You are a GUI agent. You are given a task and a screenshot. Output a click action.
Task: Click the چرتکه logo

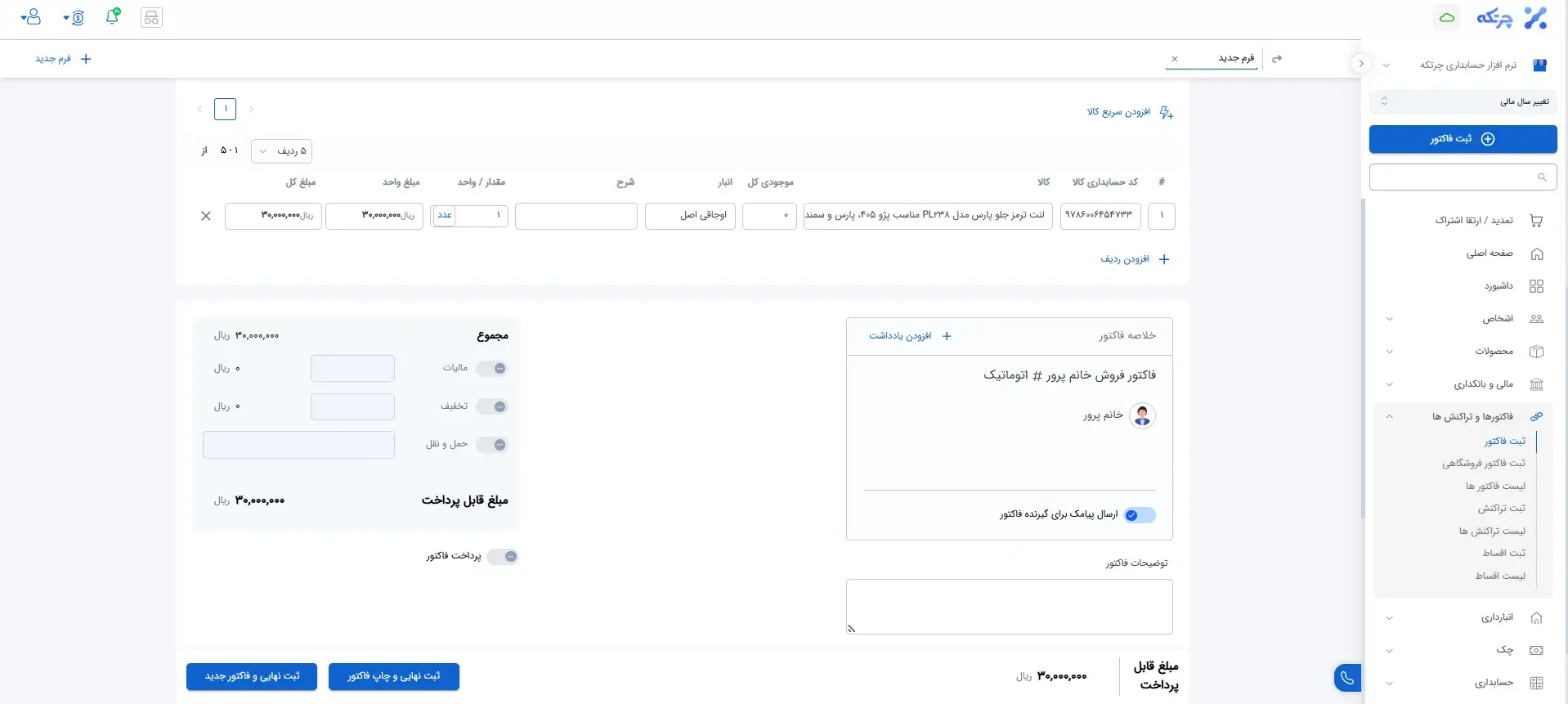pyautogui.click(x=1512, y=17)
